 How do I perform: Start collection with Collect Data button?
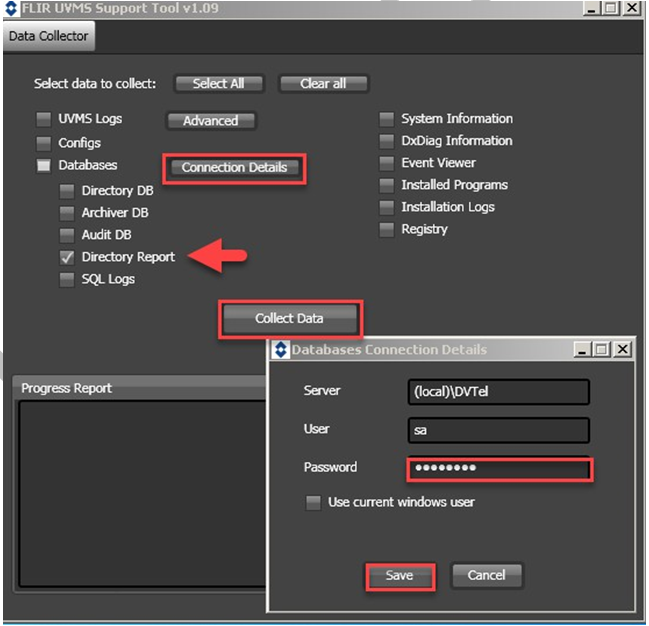tap(289, 319)
